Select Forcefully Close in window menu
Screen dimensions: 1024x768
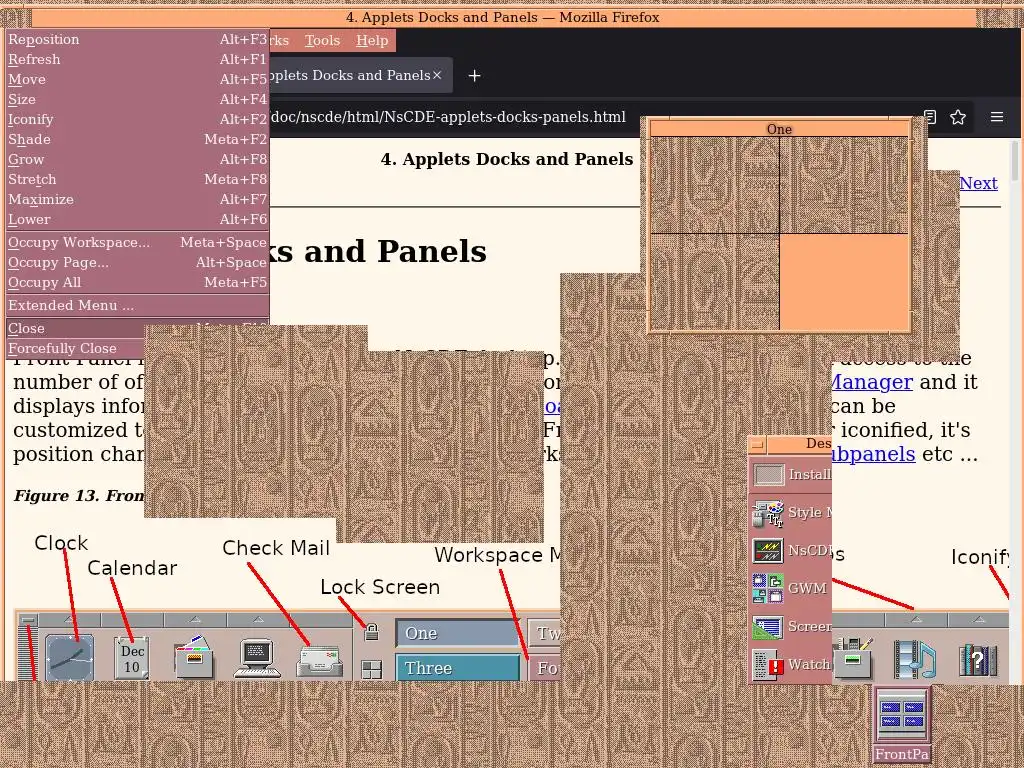pyautogui.click(x=75, y=349)
